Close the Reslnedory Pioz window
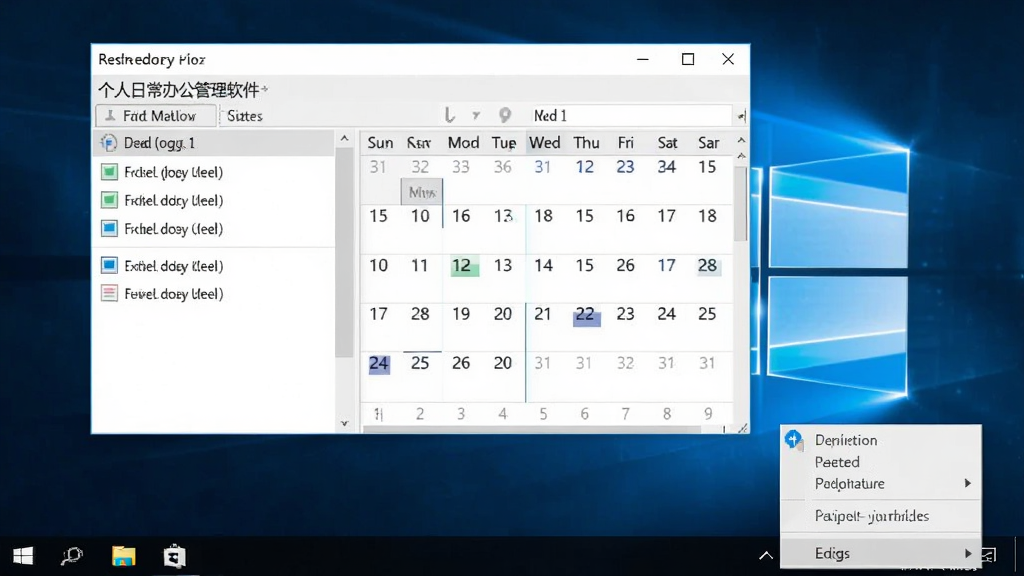 pos(728,59)
